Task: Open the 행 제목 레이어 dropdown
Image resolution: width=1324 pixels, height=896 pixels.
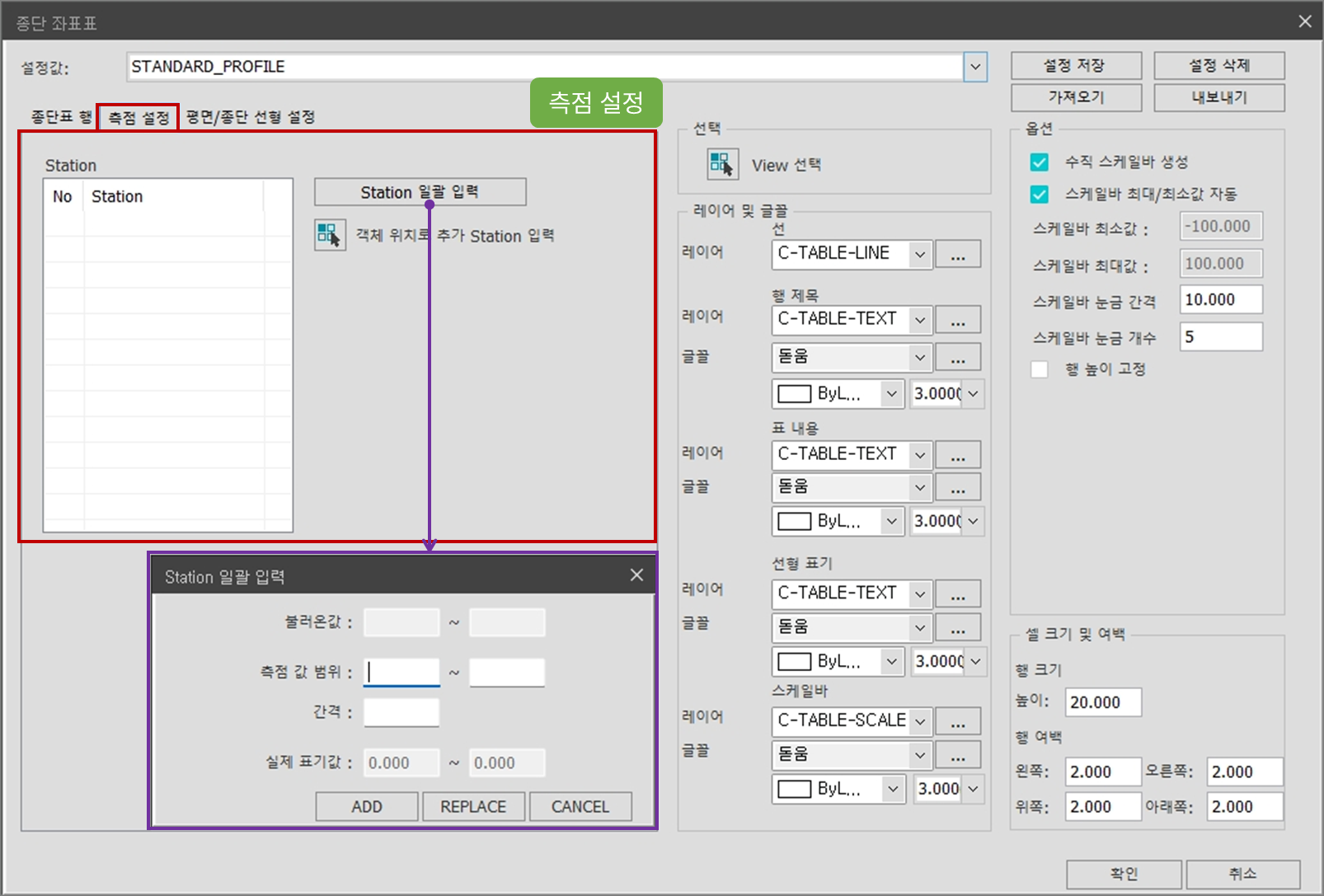Action: (920, 319)
